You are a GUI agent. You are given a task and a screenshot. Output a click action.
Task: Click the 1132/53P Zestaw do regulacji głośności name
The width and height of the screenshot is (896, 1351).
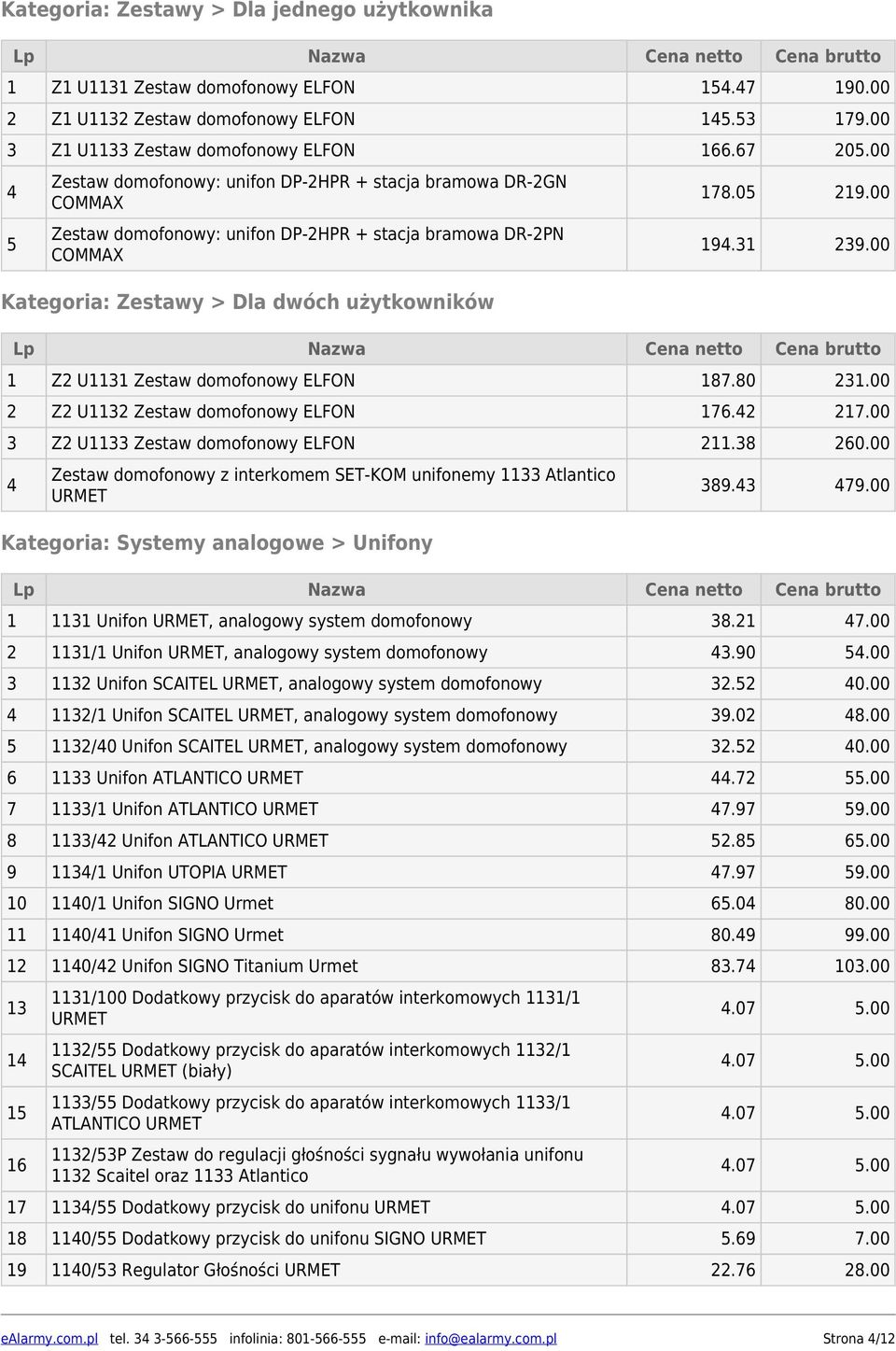tap(317, 1165)
